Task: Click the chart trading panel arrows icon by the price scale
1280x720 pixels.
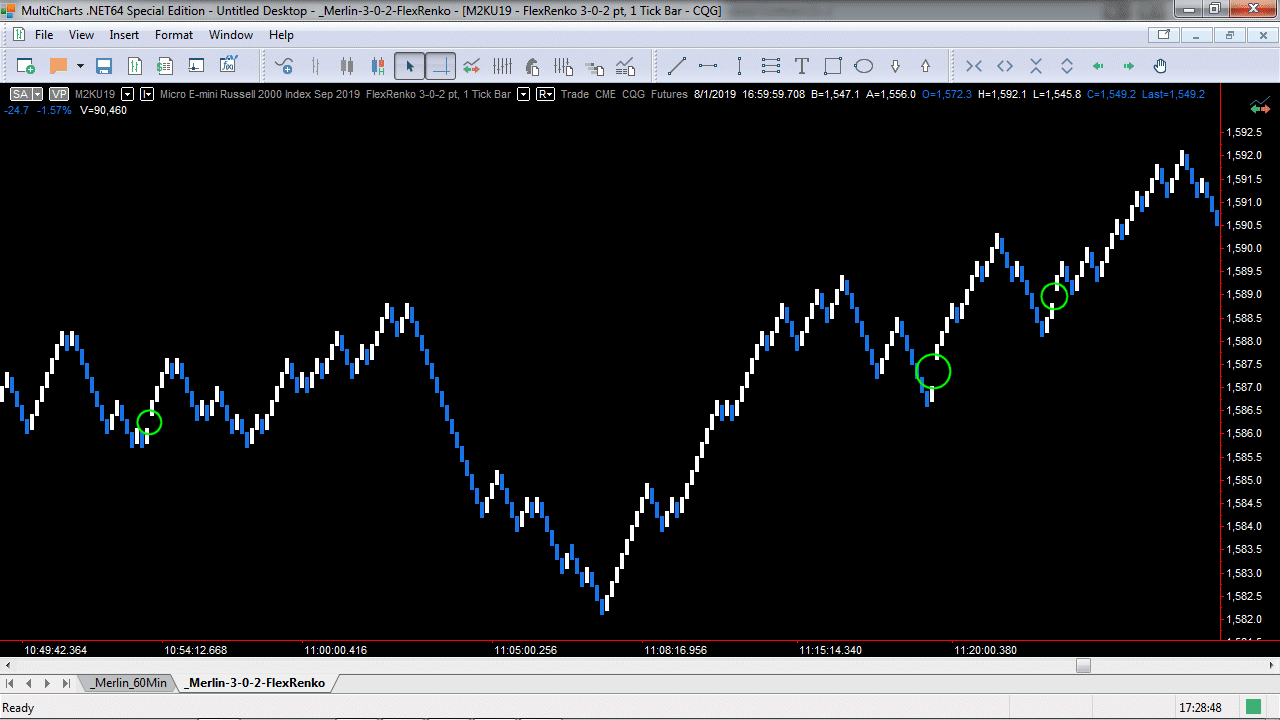Action: 1258,106
